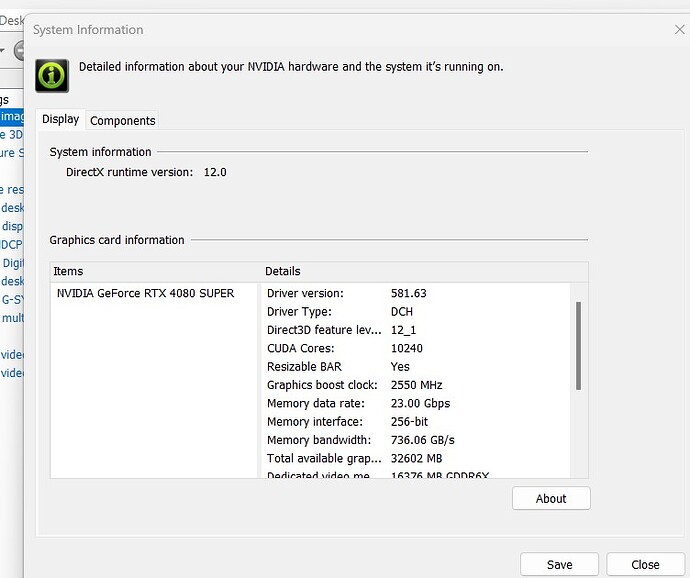
Task: Click the Details list scrollbar thumb
Action: pos(578,346)
